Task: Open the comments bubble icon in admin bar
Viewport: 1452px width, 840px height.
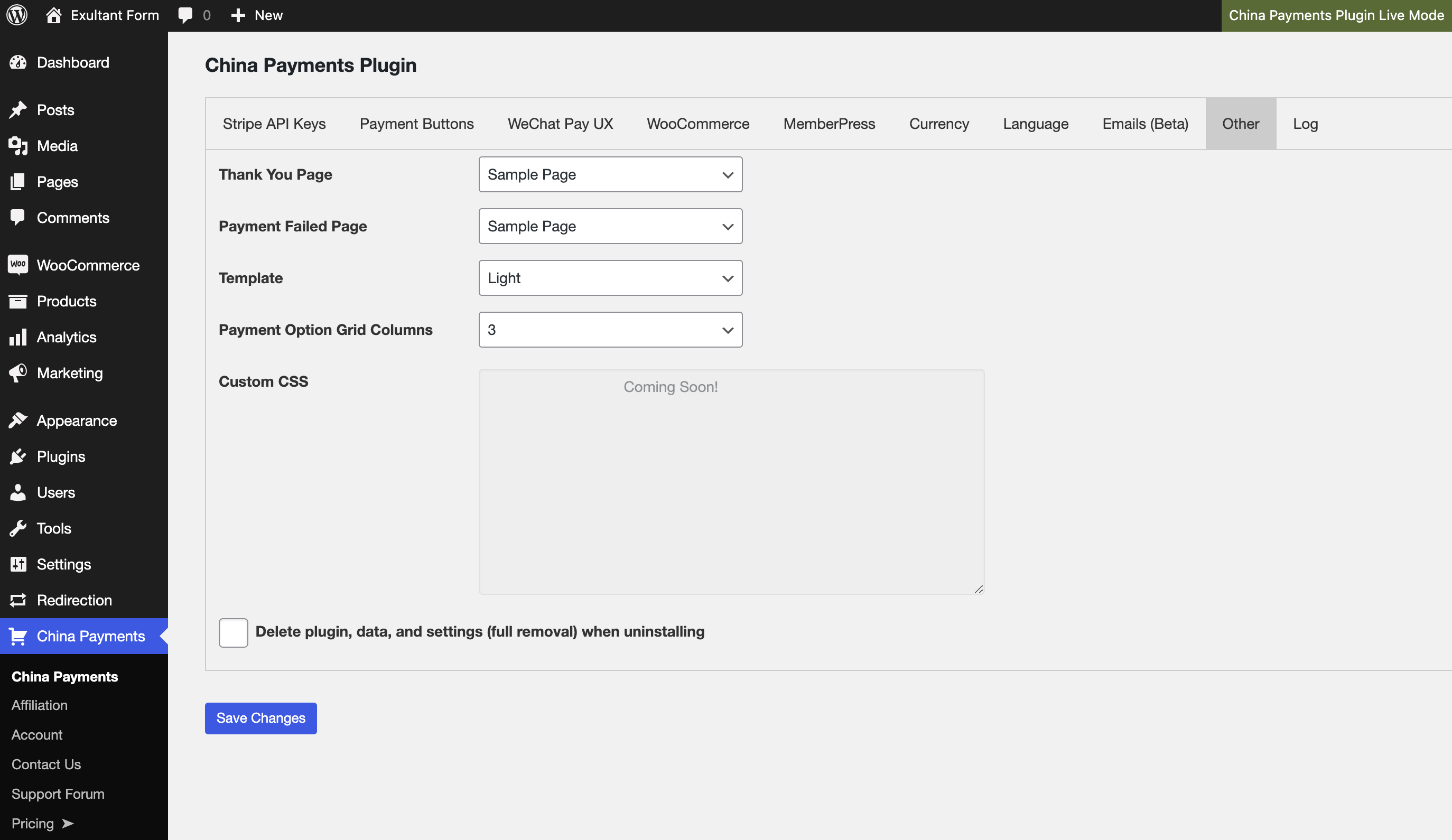Action: pos(185,15)
